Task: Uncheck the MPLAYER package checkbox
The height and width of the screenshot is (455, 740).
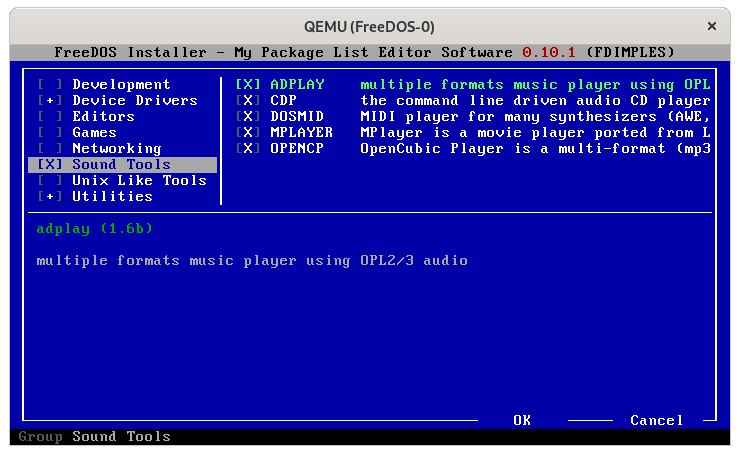Action: coord(247,133)
